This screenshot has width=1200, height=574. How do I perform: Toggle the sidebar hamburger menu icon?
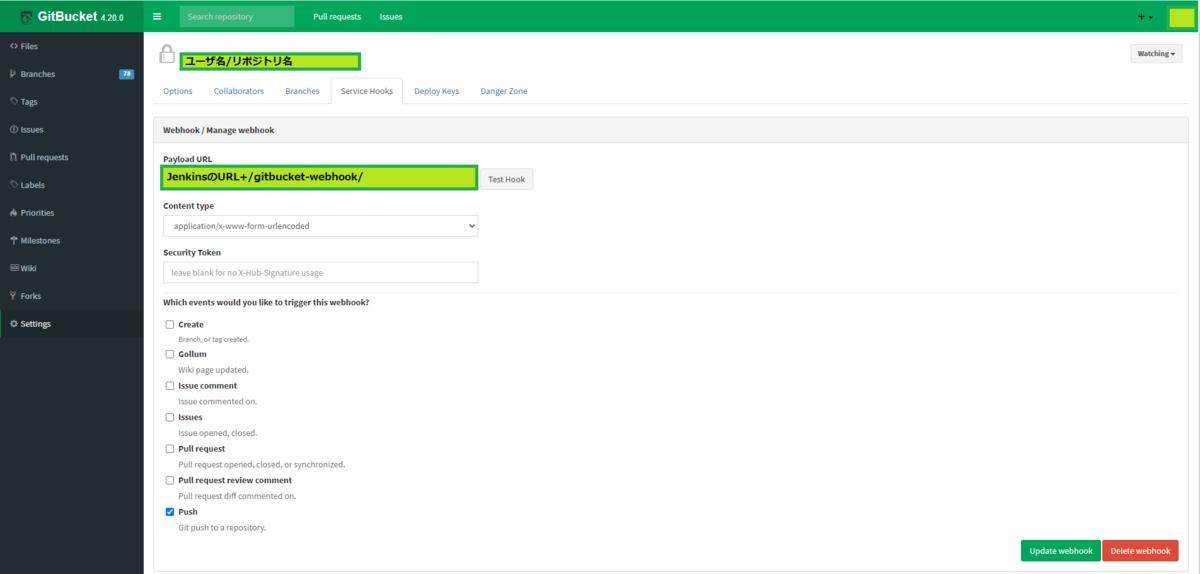pos(157,17)
